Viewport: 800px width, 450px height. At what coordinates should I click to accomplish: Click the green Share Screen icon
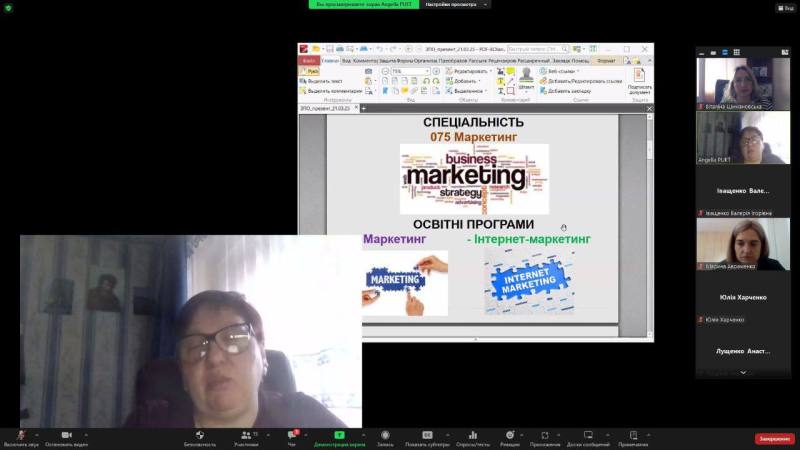coord(339,435)
